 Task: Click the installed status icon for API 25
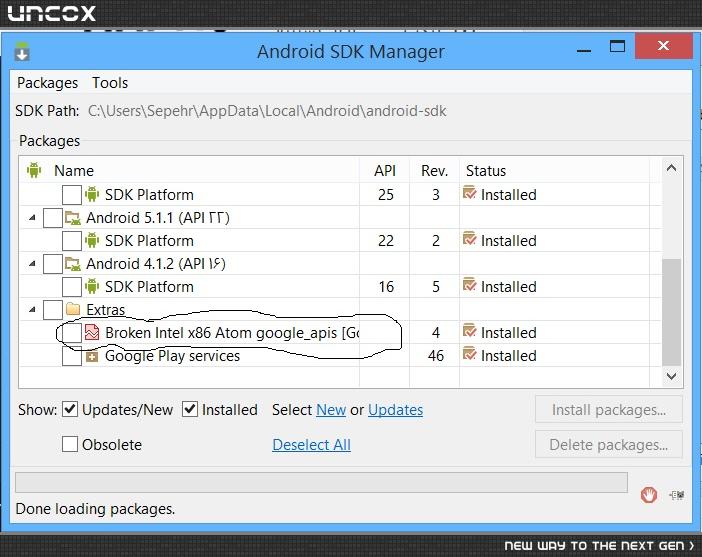470,193
